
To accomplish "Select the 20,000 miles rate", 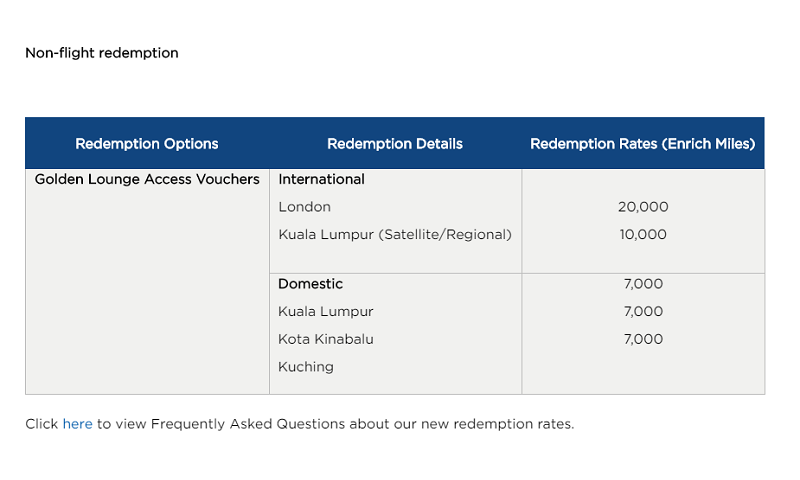I will [x=643, y=207].
